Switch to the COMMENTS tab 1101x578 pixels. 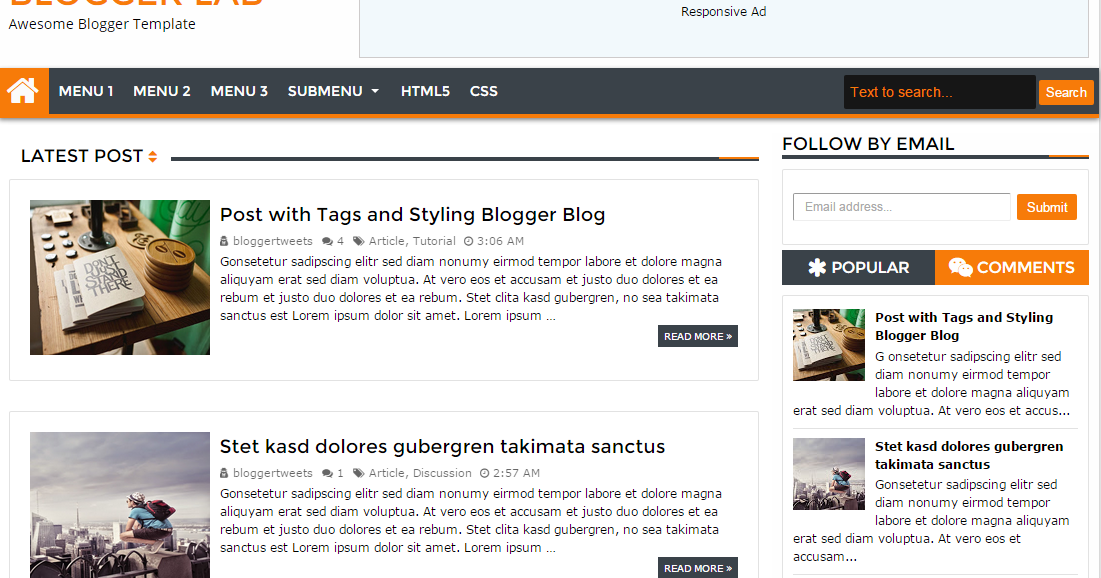1012,268
